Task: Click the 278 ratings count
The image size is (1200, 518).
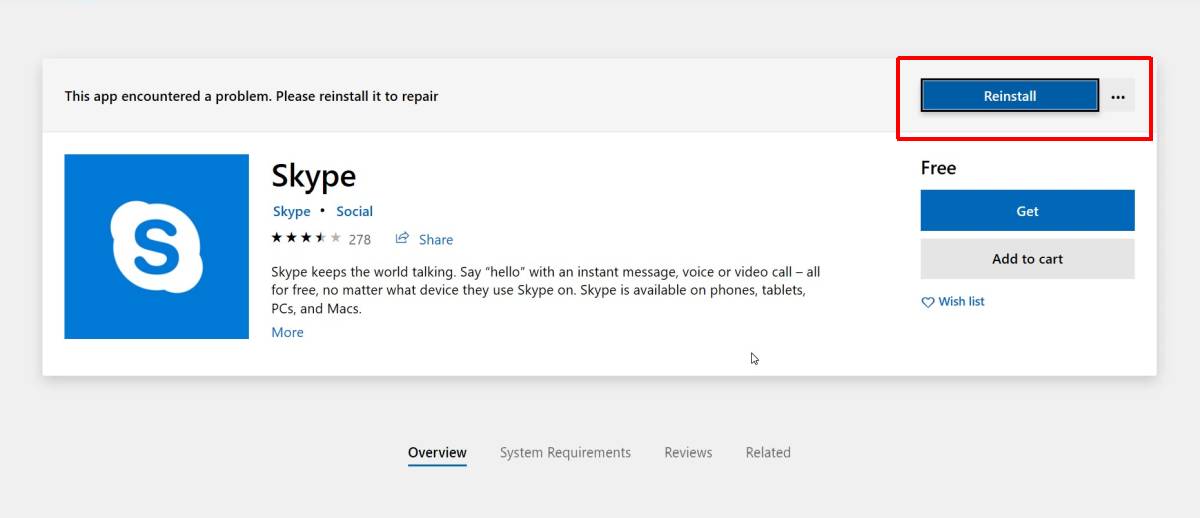Action: [359, 240]
